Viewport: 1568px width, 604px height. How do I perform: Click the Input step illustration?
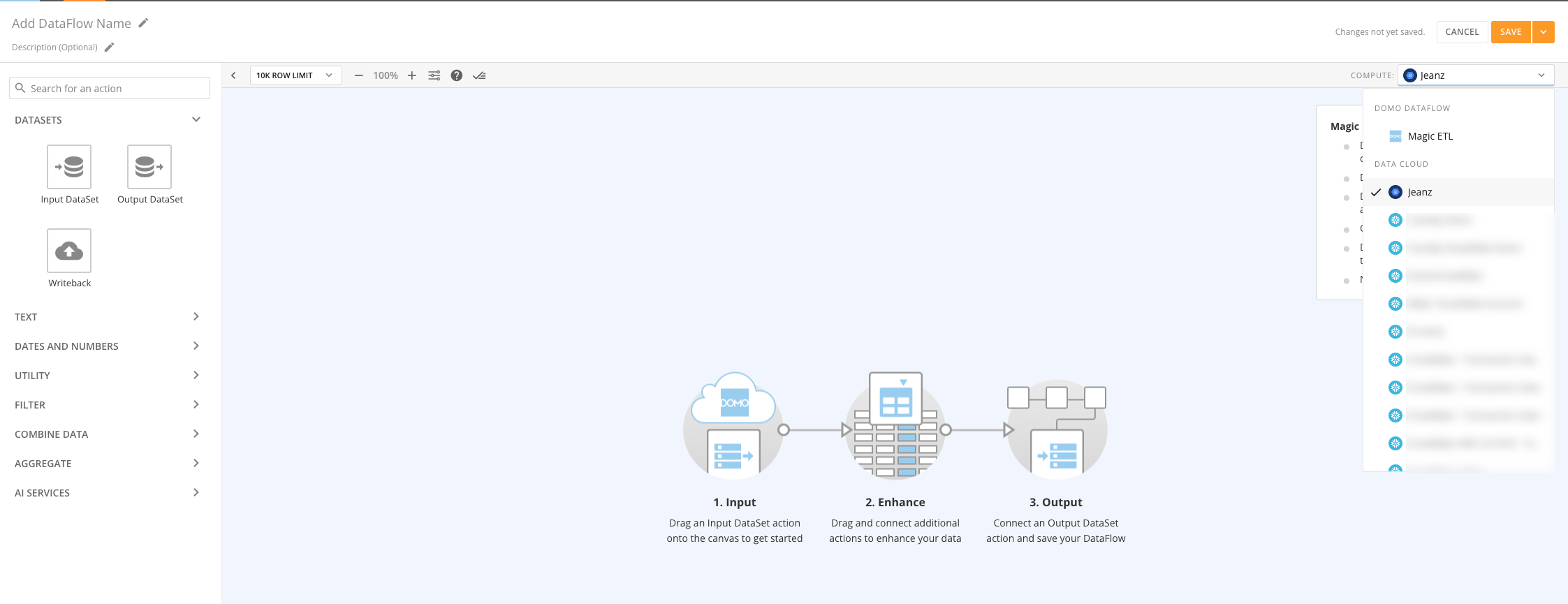[x=733, y=425]
